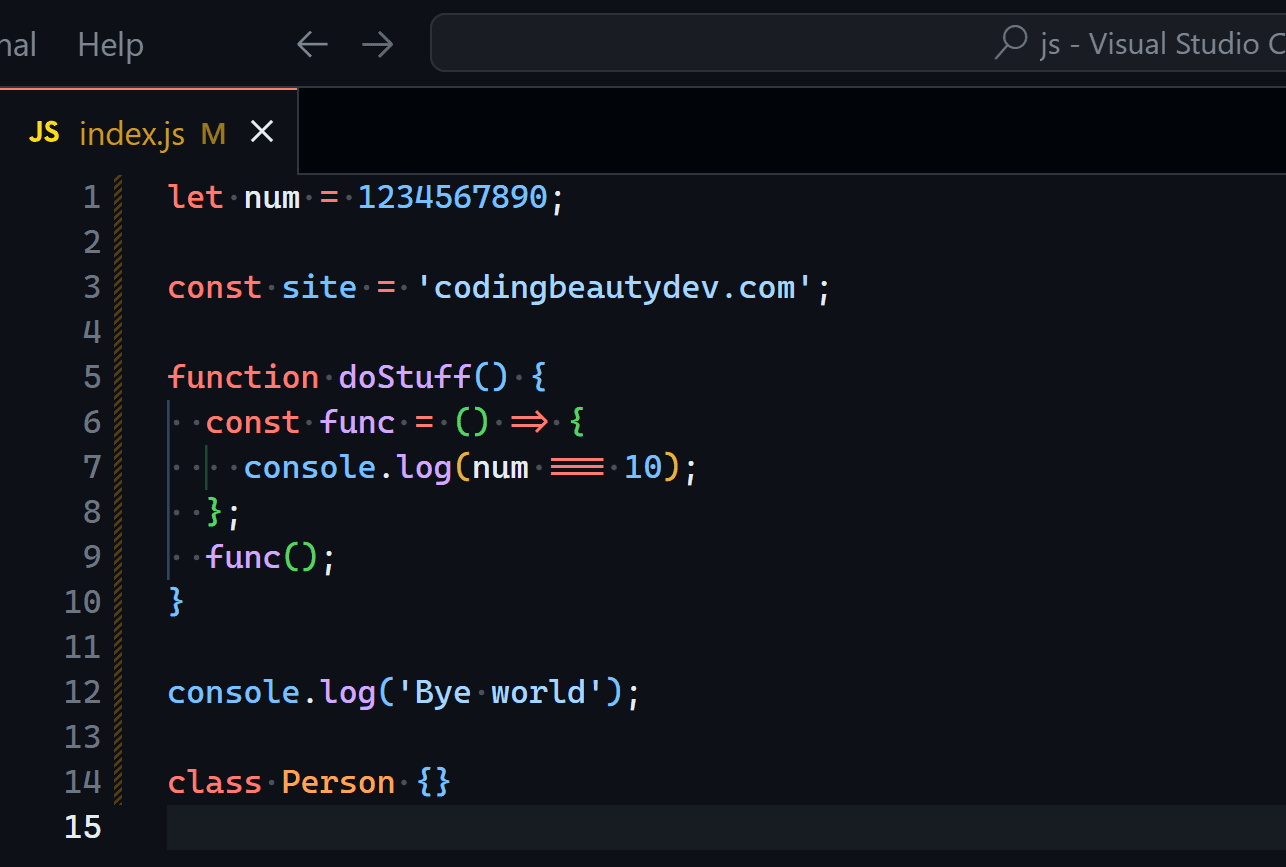This screenshot has width=1286, height=867.
Task: Open the Help menu
Action: click(110, 44)
